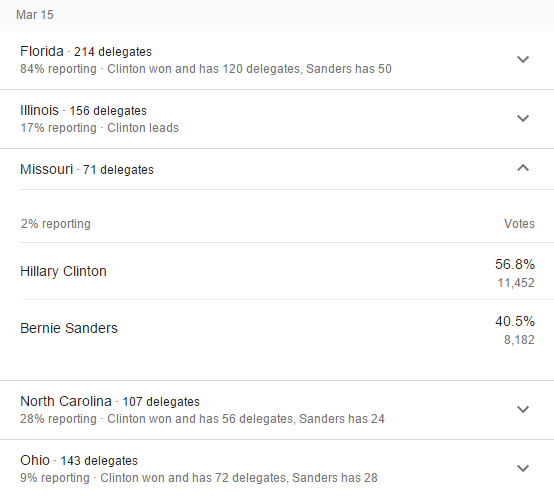Collapse the Missouri results chevron
Viewport: 554px width, 498px height.
point(523,168)
